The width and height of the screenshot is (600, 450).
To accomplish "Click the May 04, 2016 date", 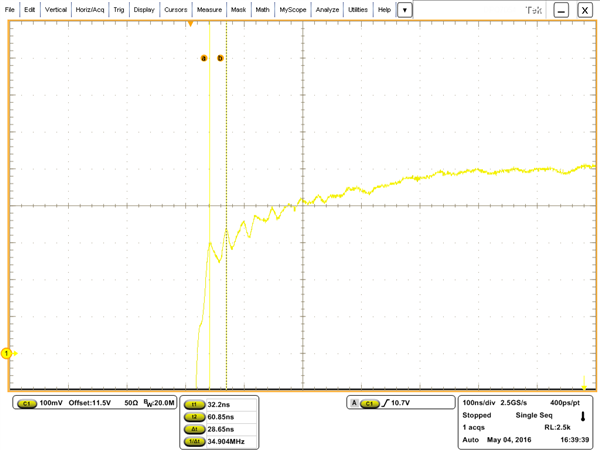I will pos(509,440).
